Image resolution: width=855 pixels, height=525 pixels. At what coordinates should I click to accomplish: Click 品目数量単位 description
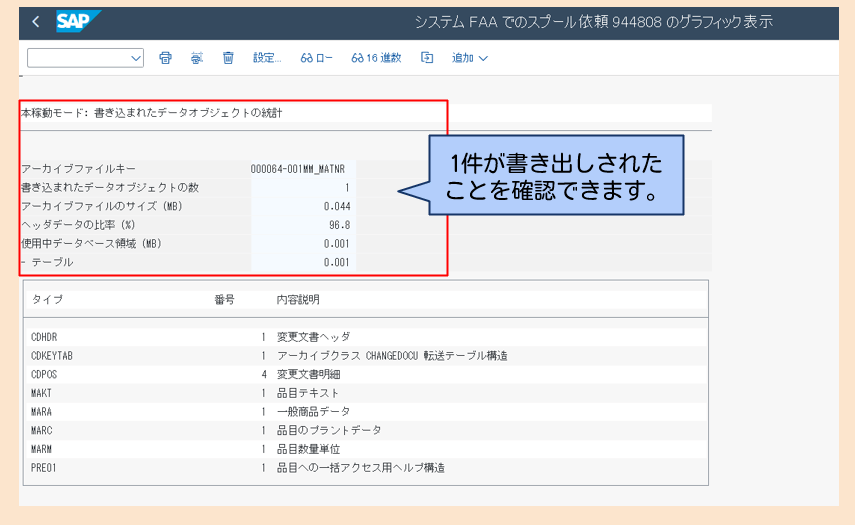[x=309, y=449]
